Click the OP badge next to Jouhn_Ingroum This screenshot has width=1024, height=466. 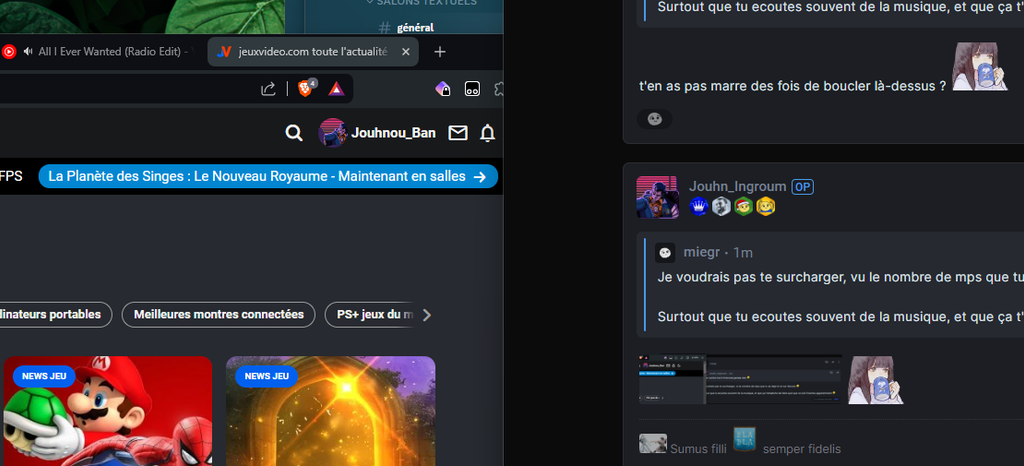click(803, 187)
